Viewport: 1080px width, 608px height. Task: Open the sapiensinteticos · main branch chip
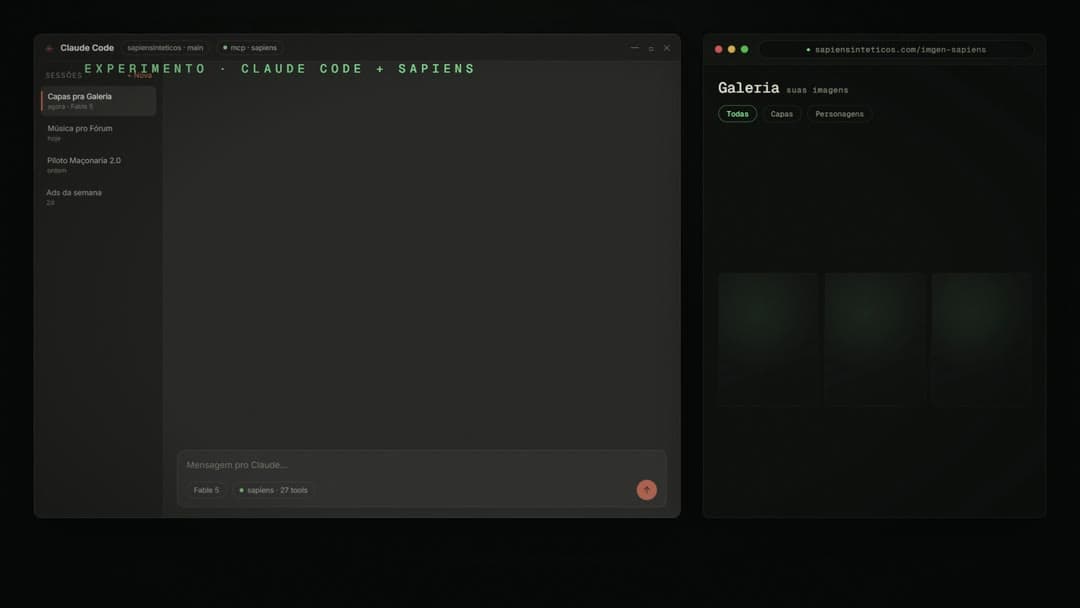click(x=165, y=48)
